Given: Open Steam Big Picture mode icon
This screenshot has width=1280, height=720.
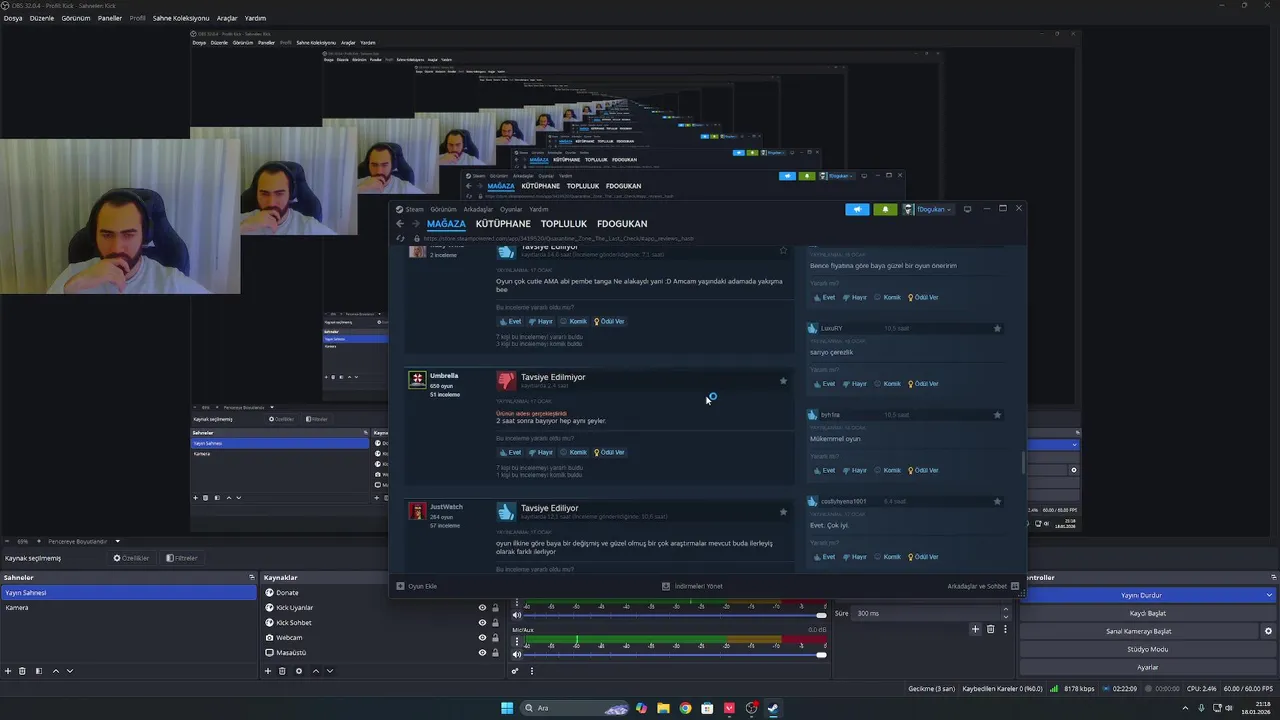Looking at the screenshot, I should pos(967,209).
